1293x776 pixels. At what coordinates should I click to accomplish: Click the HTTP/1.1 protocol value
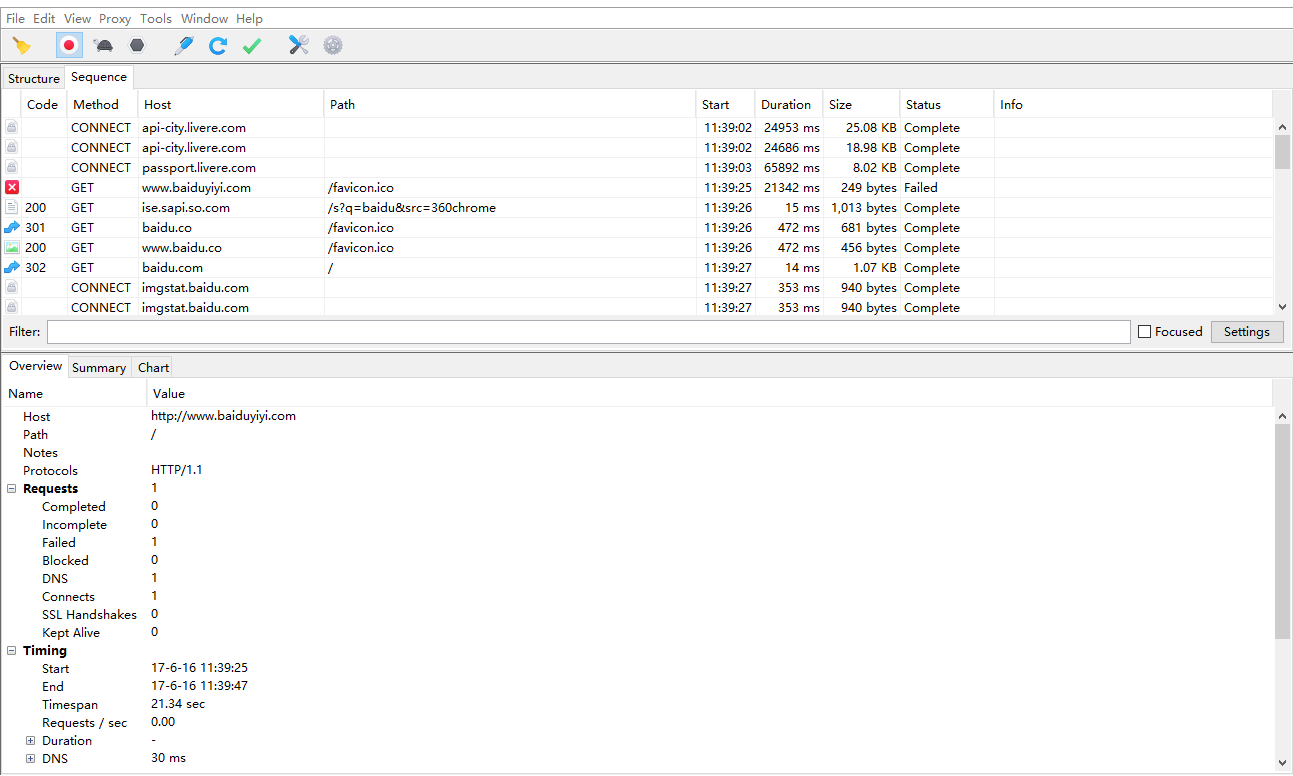[x=177, y=470]
